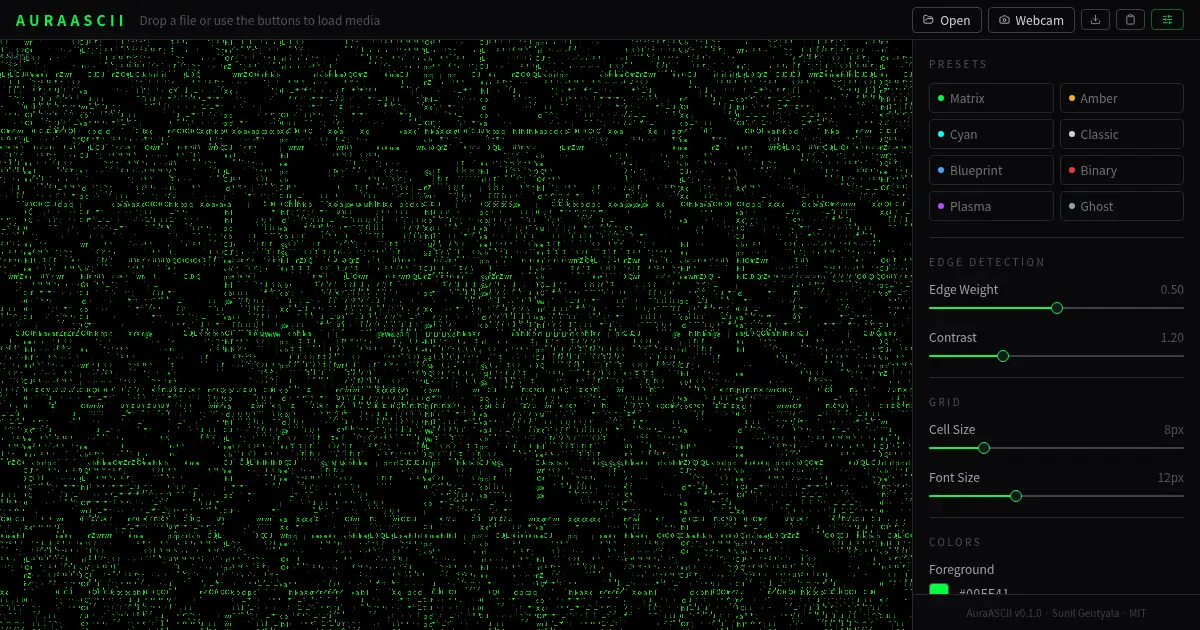1200x630 pixels.
Task: Click the GRID section heading
Action: click(x=945, y=402)
